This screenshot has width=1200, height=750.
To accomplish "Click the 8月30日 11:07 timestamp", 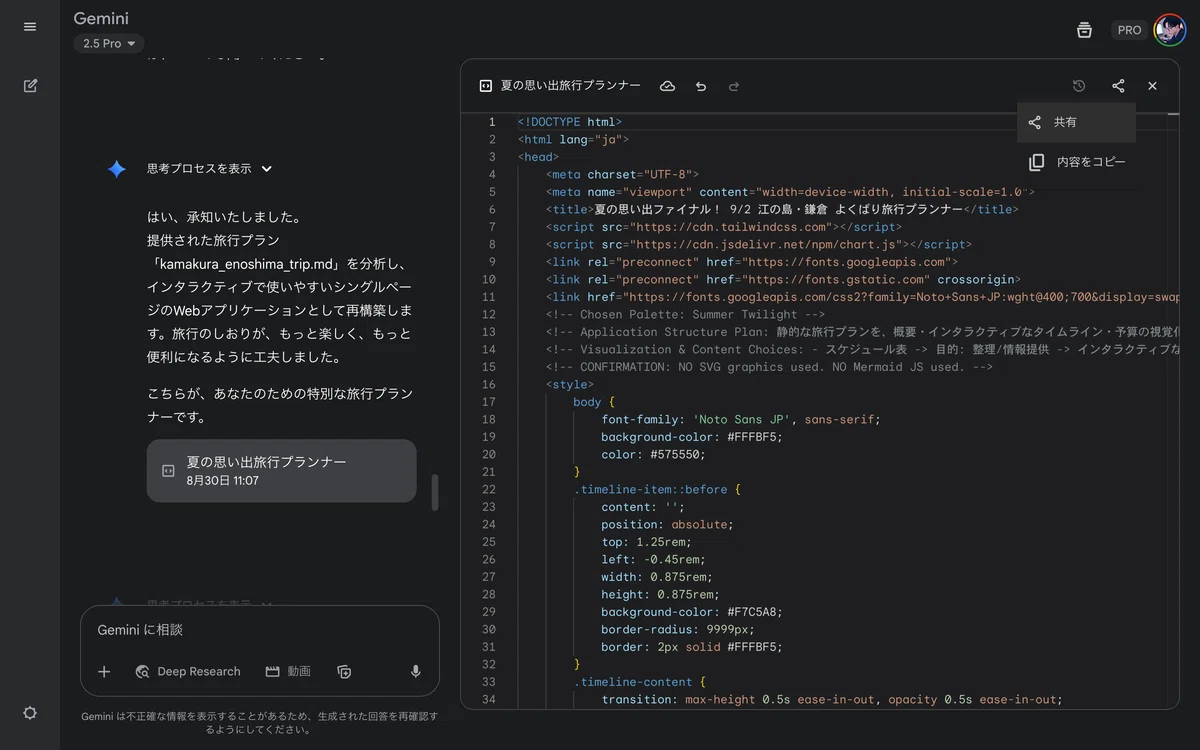I will click(223, 481).
